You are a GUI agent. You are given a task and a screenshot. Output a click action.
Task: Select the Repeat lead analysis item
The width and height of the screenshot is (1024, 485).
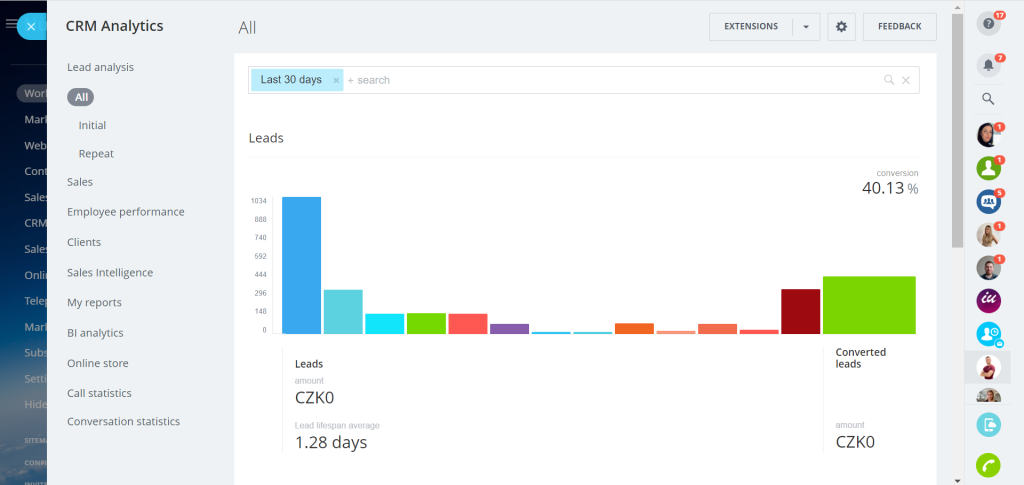[x=96, y=154]
